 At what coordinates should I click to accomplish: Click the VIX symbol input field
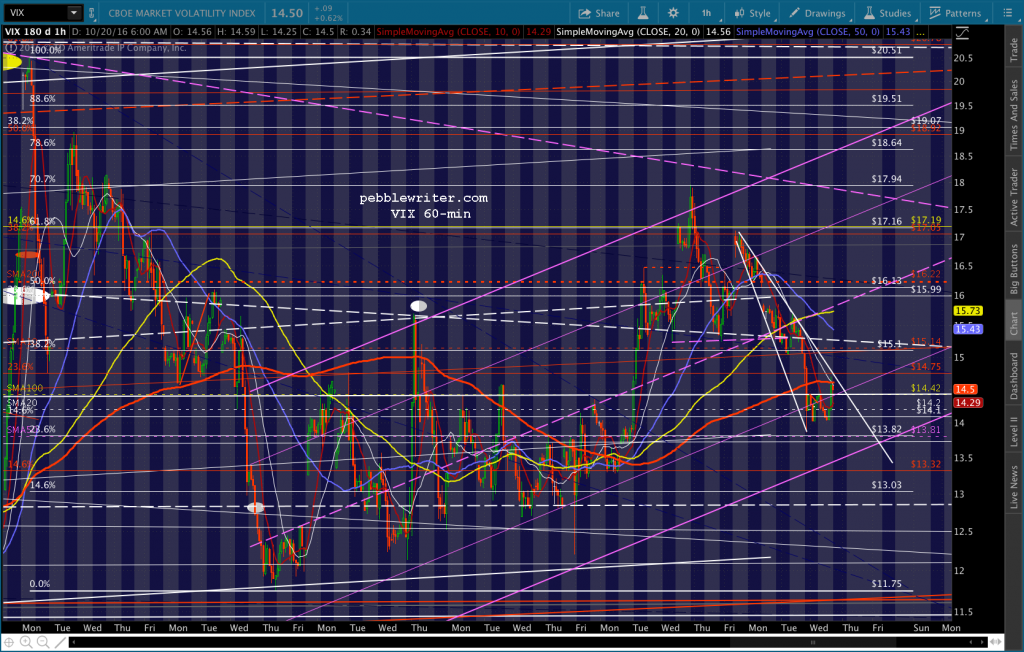click(x=35, y=12)
